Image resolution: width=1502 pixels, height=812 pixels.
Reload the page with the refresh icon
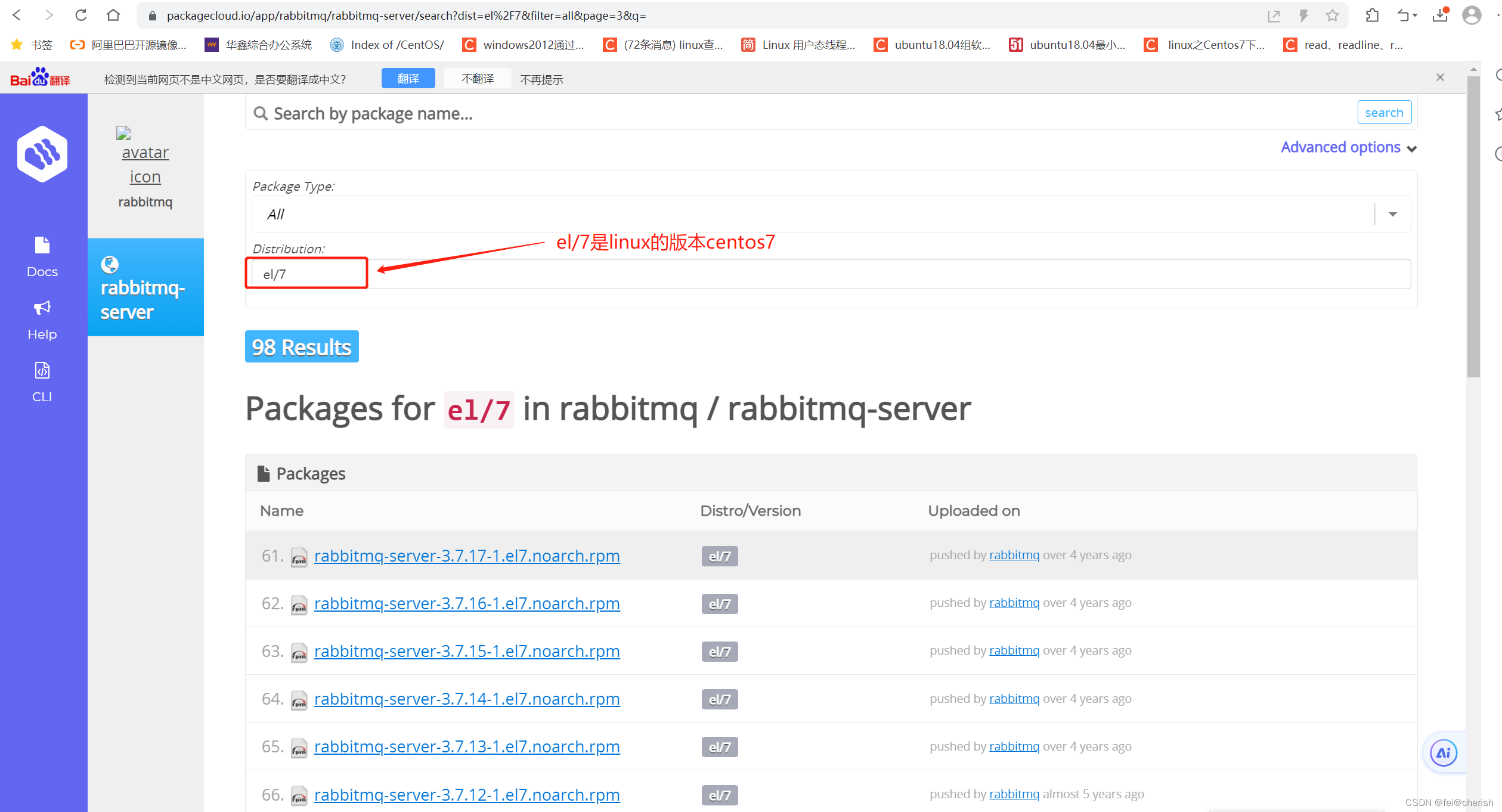pos(81,16)
